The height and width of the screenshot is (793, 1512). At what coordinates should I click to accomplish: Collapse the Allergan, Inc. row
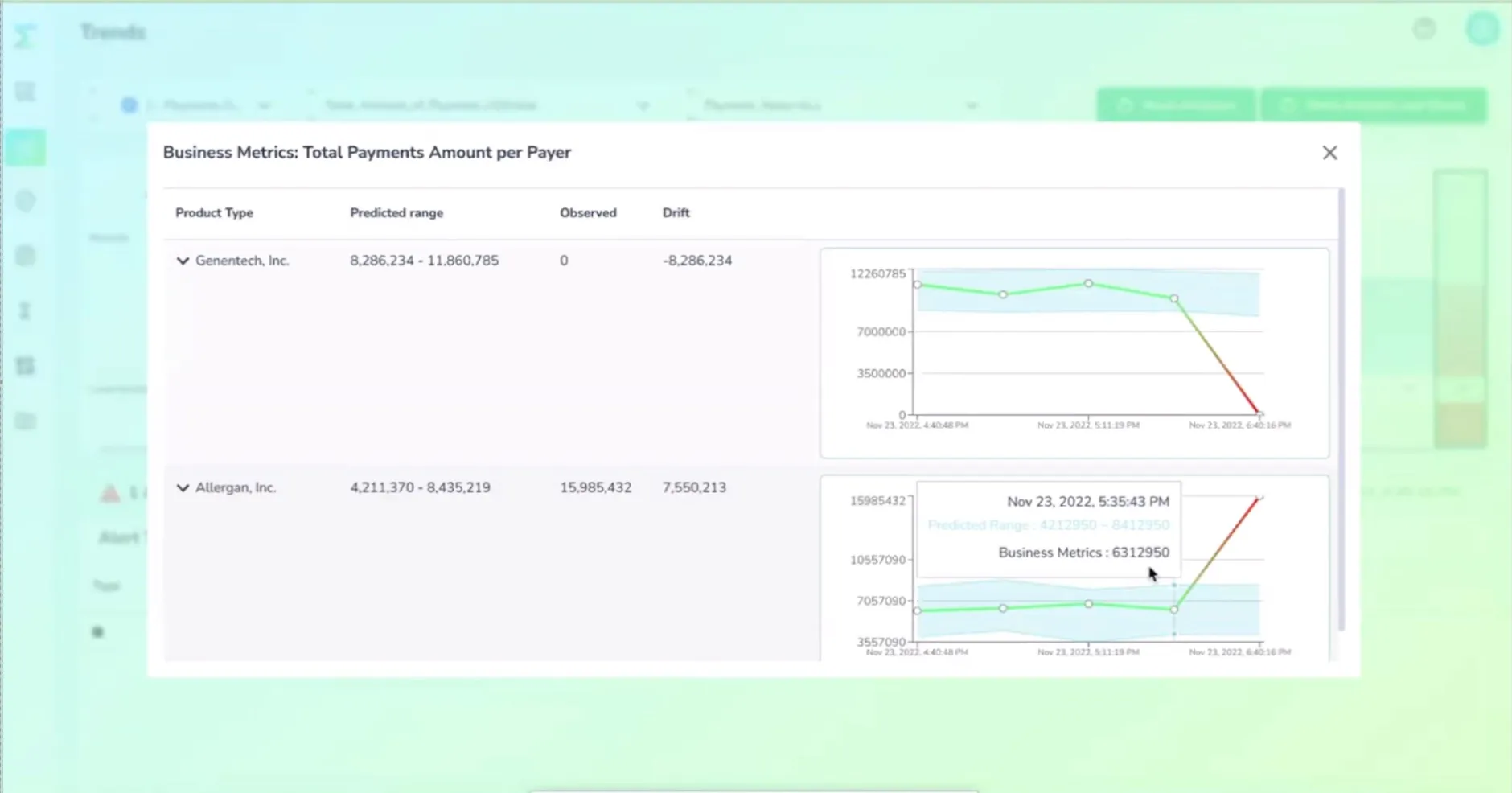pos(183,487)
